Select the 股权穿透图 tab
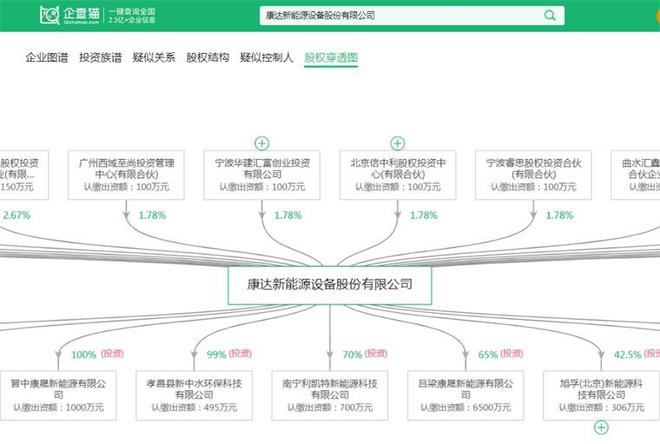 point(331,57)
